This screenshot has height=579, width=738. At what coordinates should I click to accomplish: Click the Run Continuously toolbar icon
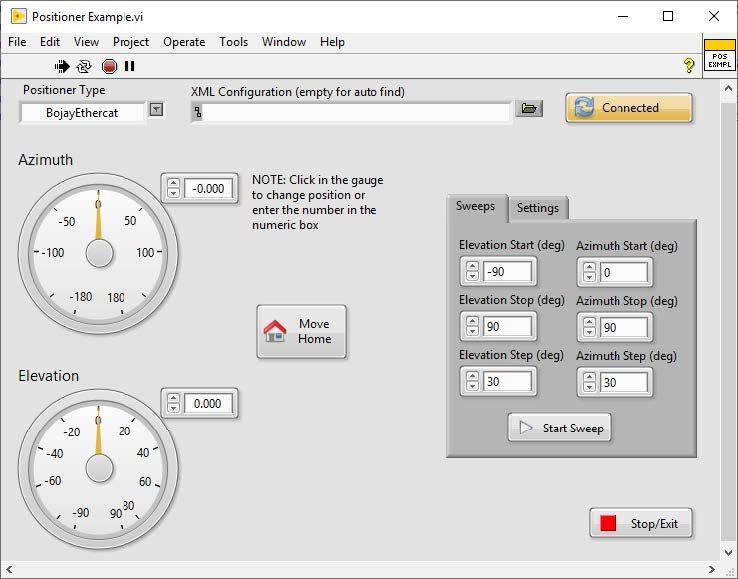pyautogui.click(x=84, y=66)
